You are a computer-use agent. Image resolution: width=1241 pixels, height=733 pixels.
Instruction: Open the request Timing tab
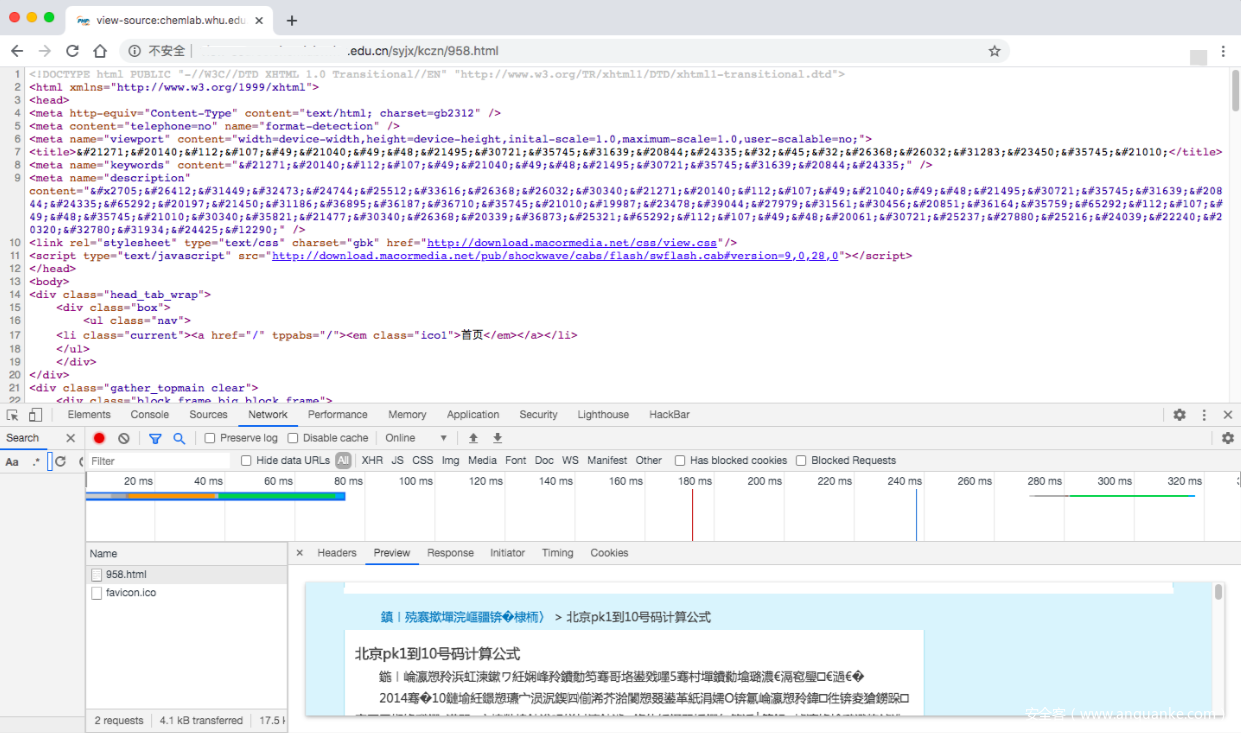[x=558, y=553]
